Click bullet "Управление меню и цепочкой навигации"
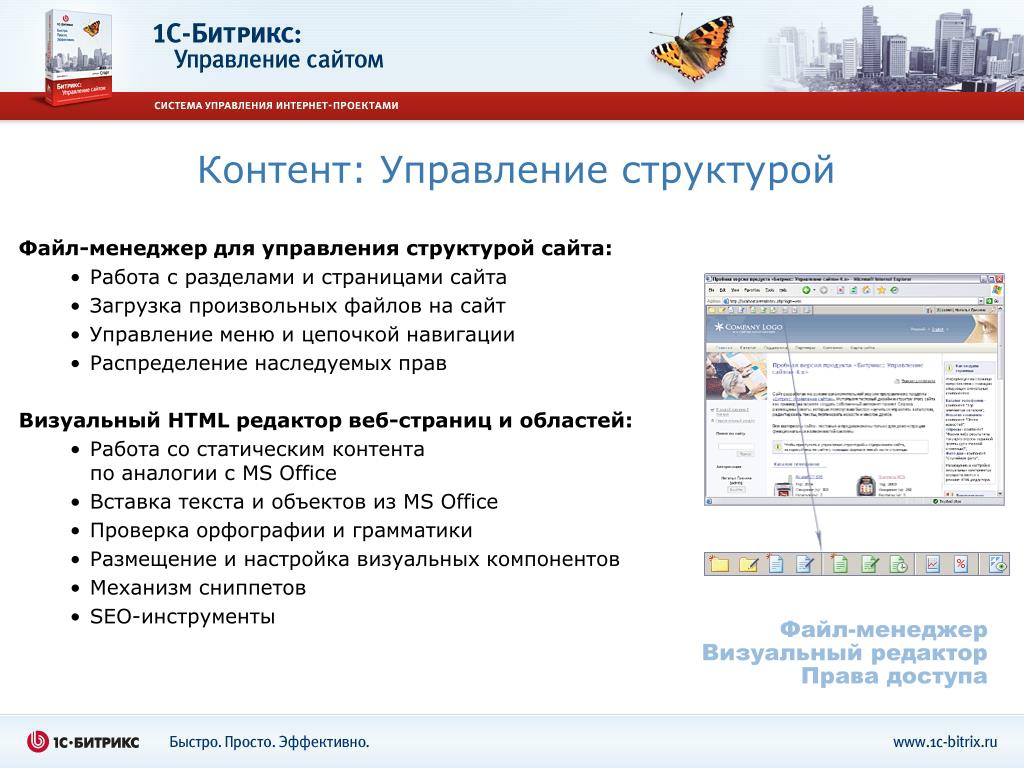This screenshot has height=768, width=1024. click(302, 335)
